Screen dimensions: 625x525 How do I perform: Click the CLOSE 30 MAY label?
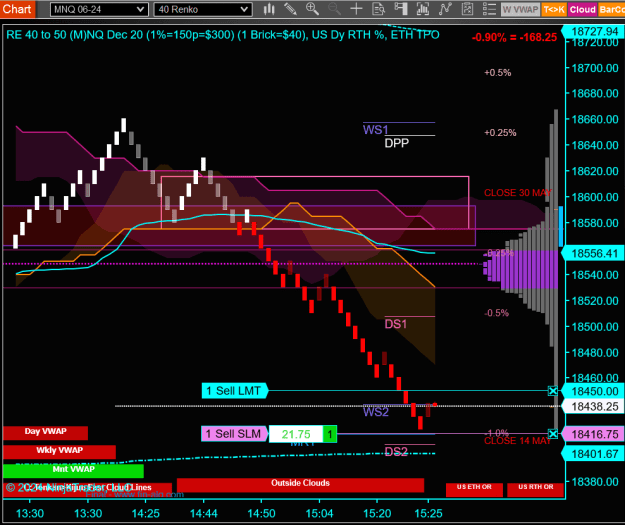pos(518,193)
